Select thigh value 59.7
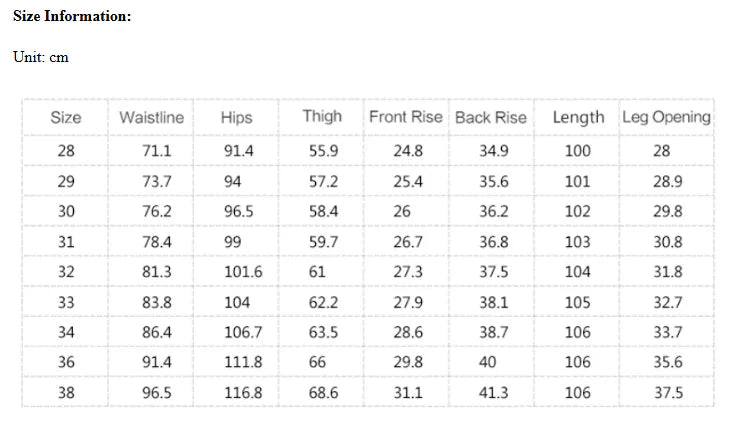The image size is (738, 422). 323,241
